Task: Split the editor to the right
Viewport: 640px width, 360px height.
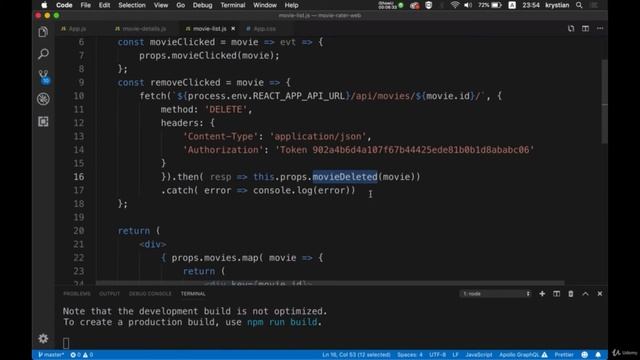Action: (585, 28)
